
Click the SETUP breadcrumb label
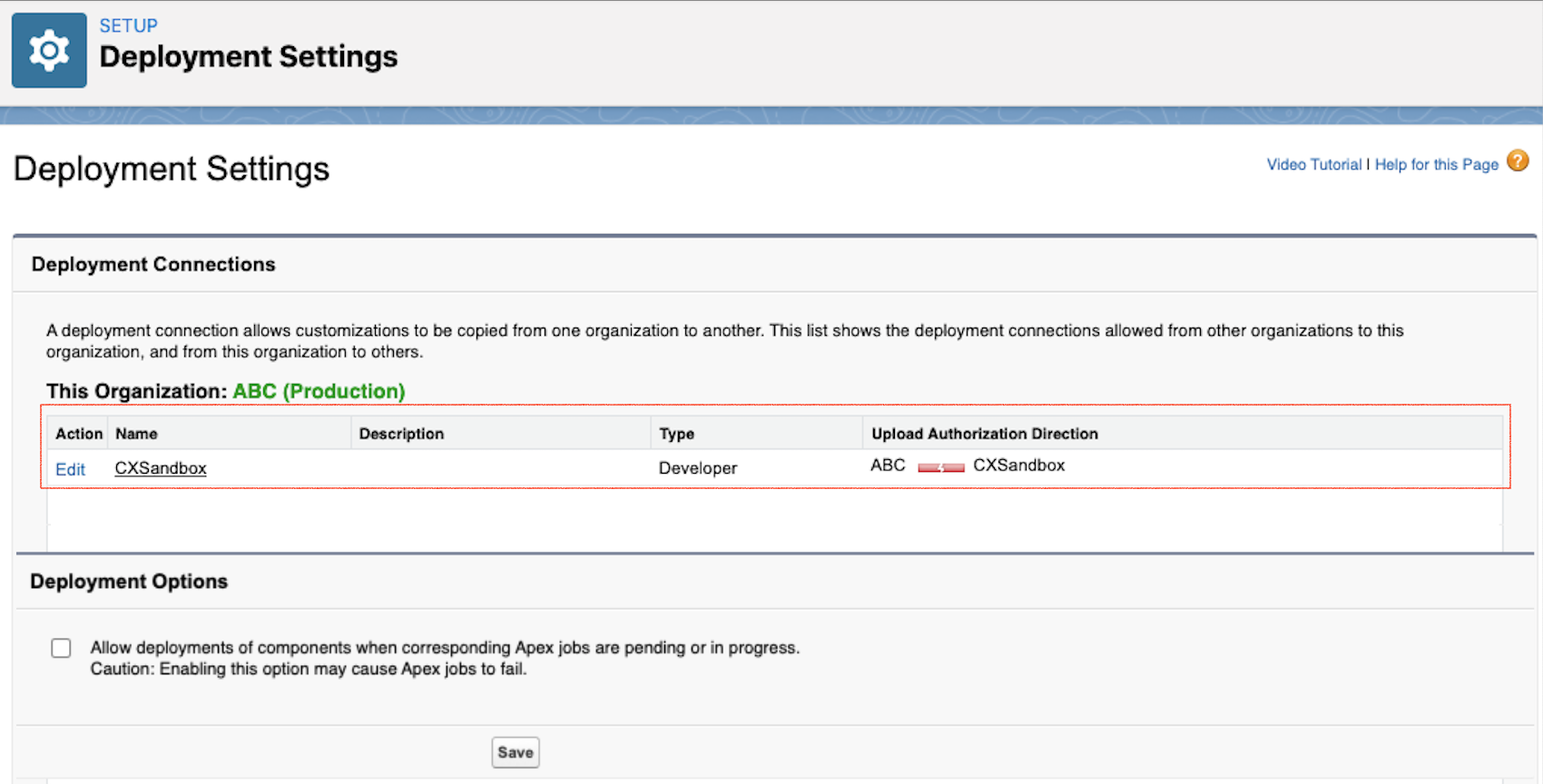click(128, 25)
